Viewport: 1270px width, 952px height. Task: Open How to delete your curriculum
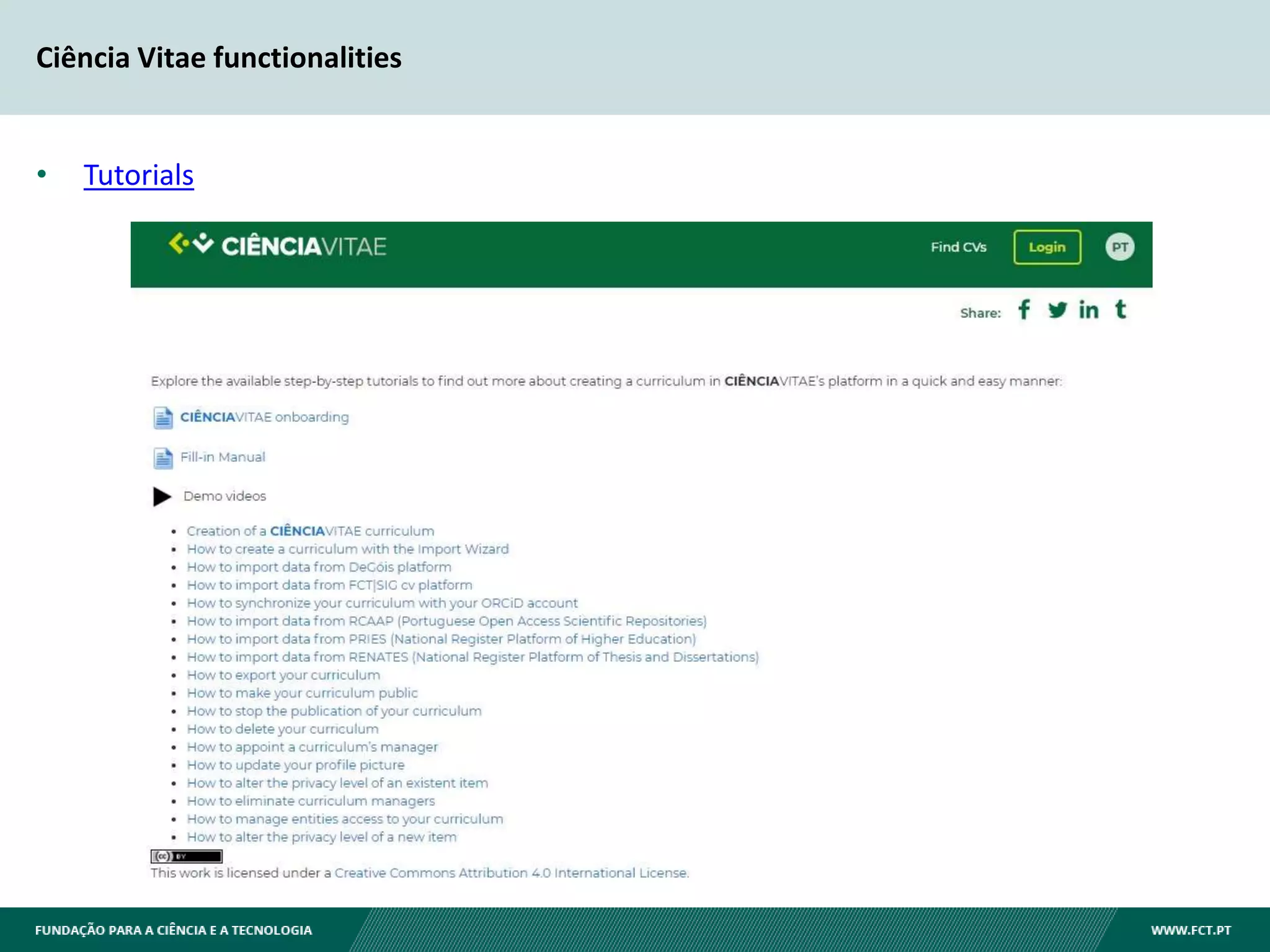tap(283, 729)
